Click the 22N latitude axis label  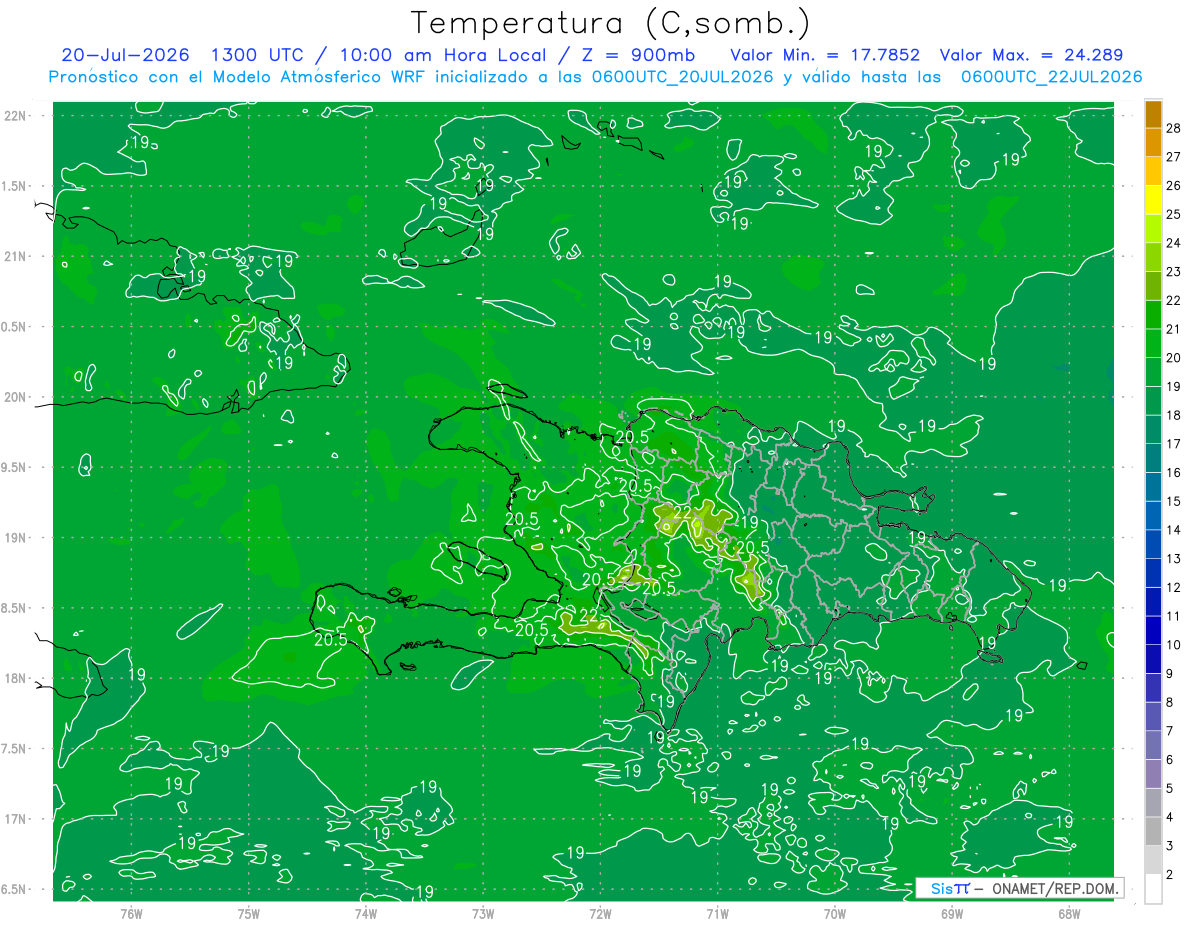click(14, 116)
